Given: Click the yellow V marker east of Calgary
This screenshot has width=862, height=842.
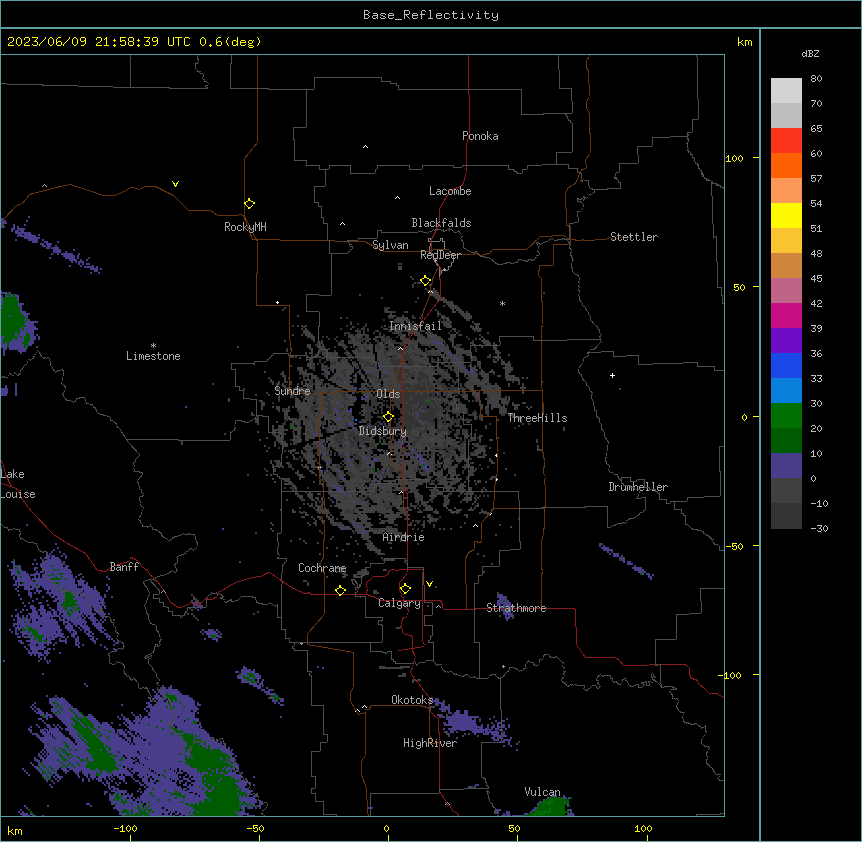Looking at the screenshot, I should [429, 584].
